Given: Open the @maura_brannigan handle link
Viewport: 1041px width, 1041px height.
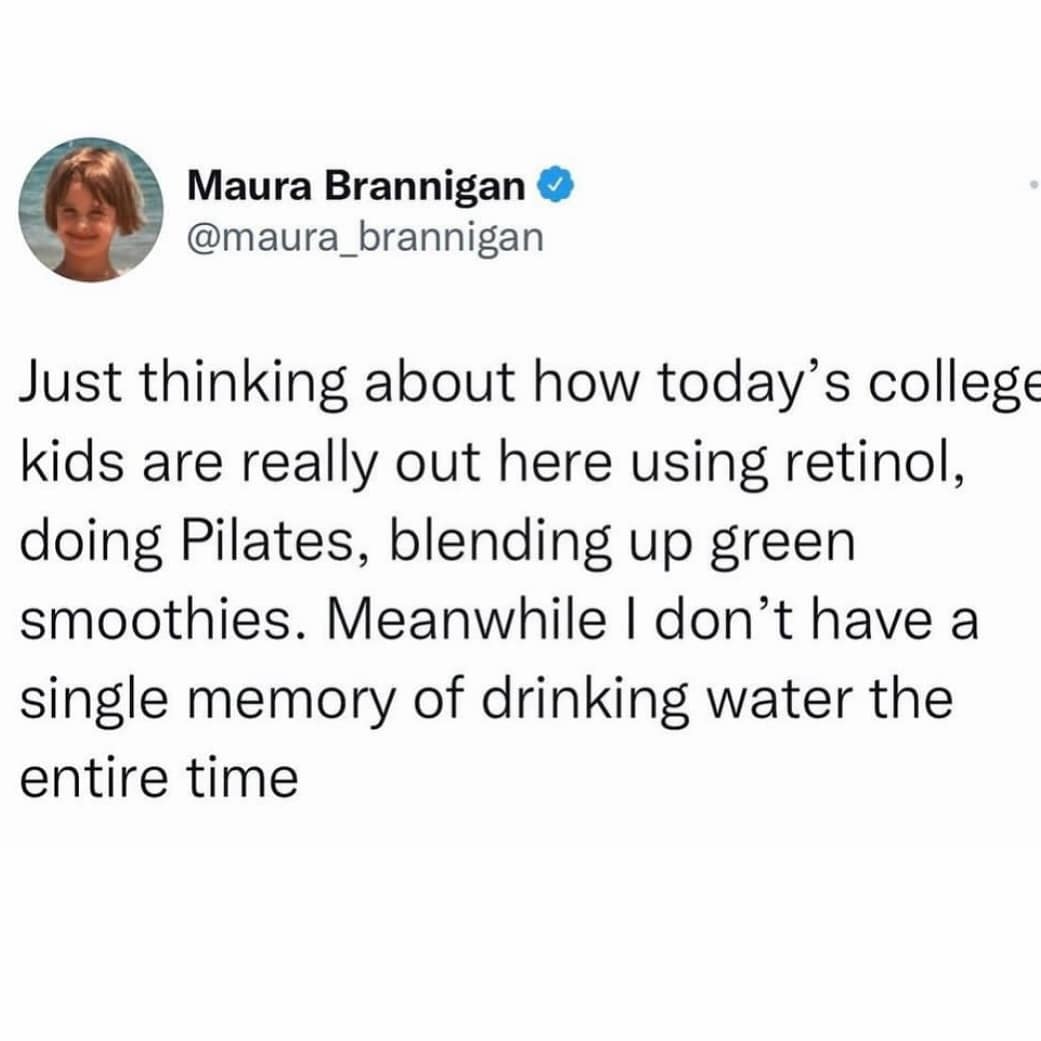Looking at the screenshot, I should click(x=364, y=236).
